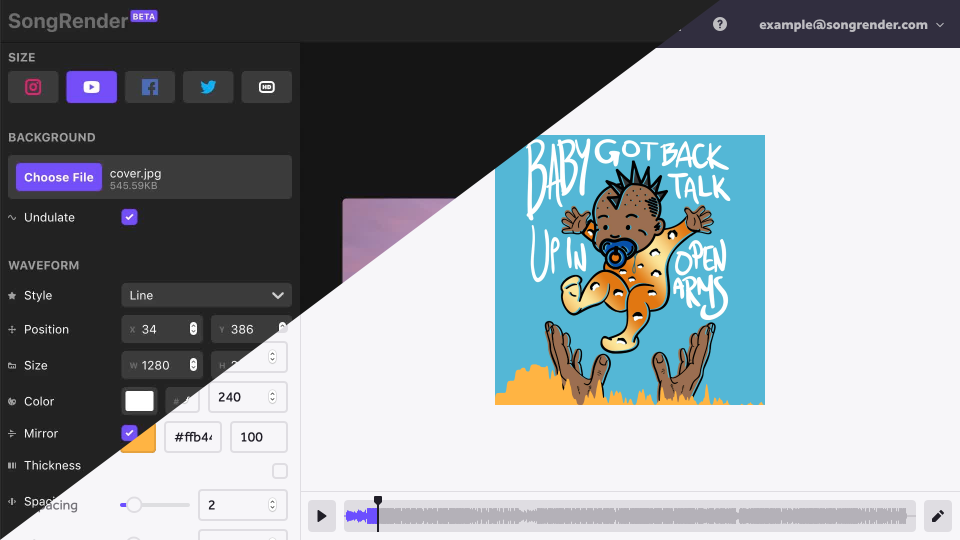Image resolution: width=960 pixels, height=540 pixels.
Task: Click the audio waveform timeline
Action: click(630, 516)
